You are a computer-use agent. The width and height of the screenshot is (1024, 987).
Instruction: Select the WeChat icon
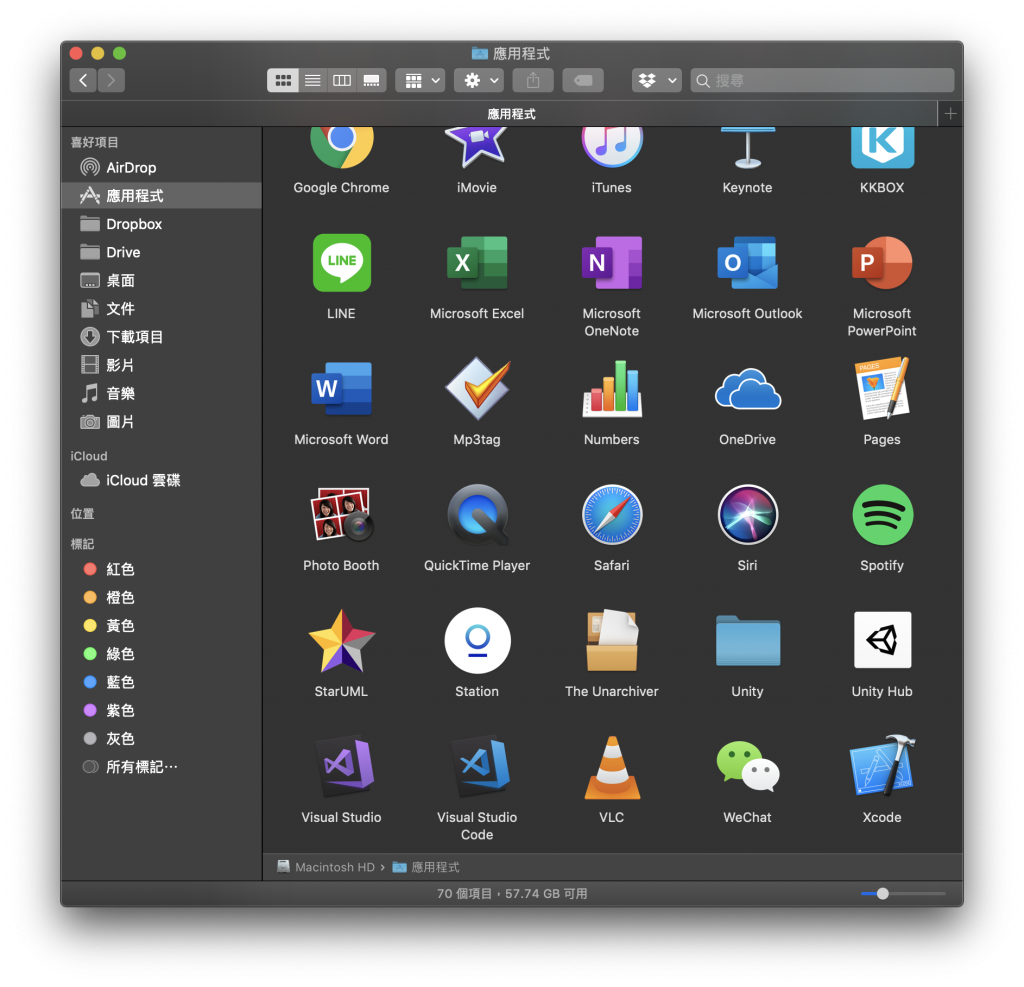(747, 766)
